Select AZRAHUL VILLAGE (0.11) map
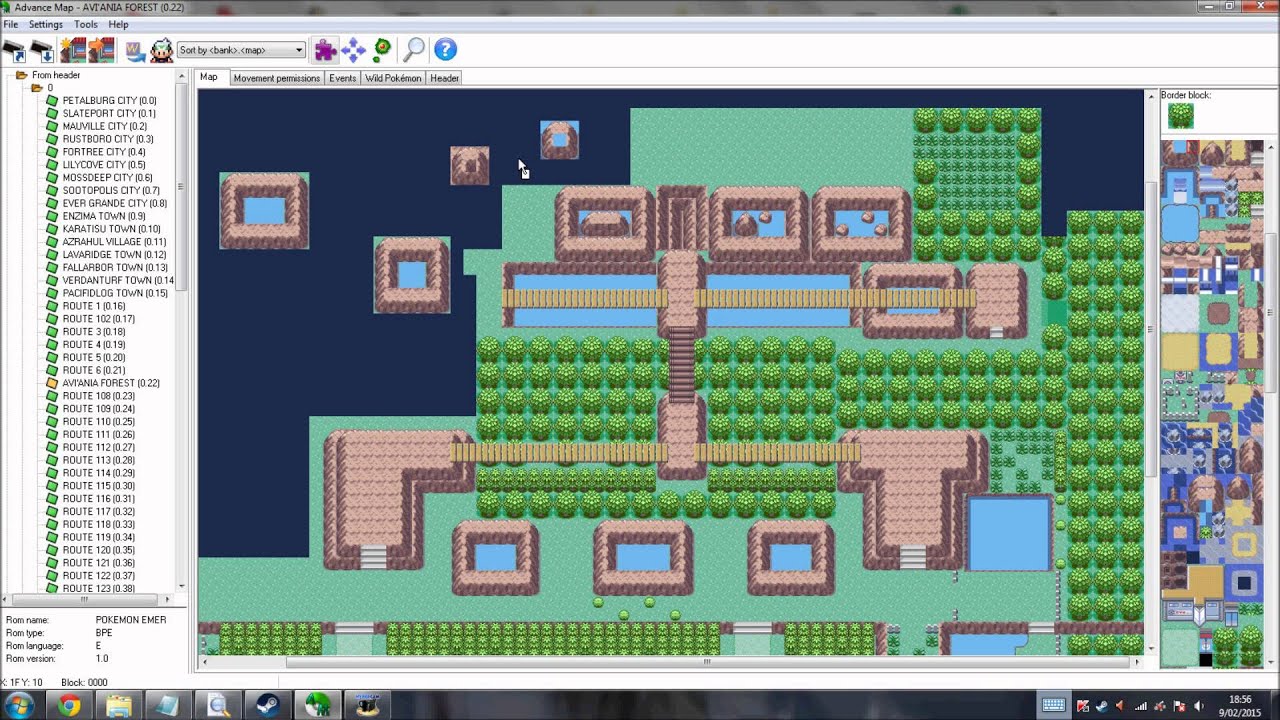 tap(115, 242)
